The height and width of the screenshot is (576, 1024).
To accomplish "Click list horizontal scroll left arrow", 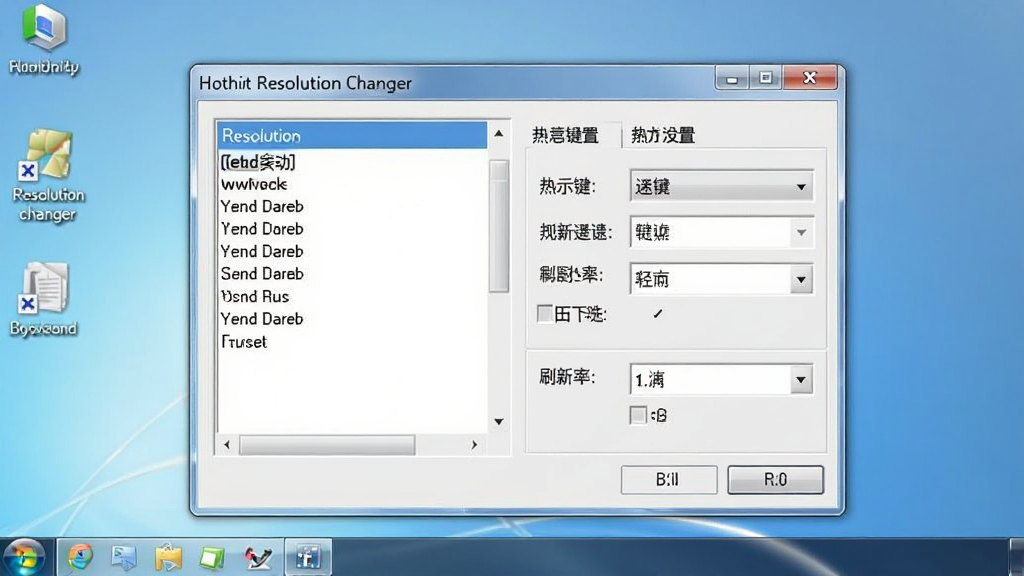I will (227, 445).
